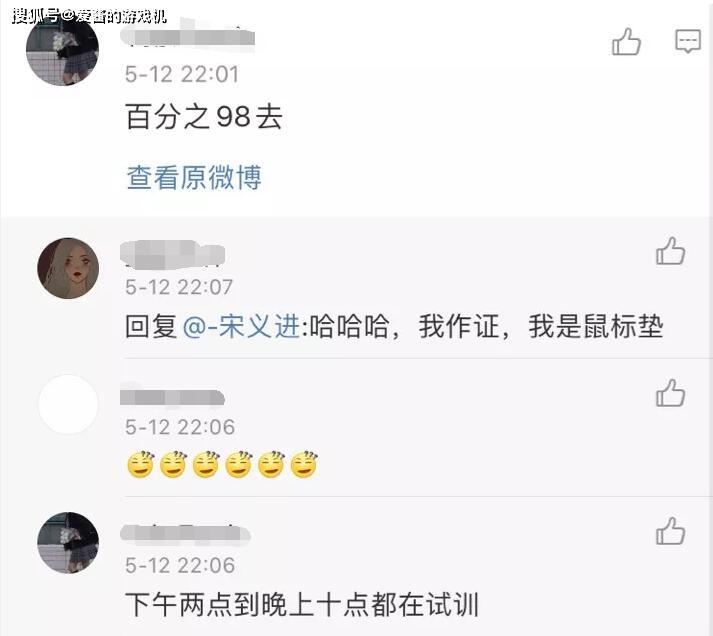Like the "下午两点到晚上十点都在试训" reply
This screenshot has width=713, height=636.
pyautogui.click(x=670, y=531)
